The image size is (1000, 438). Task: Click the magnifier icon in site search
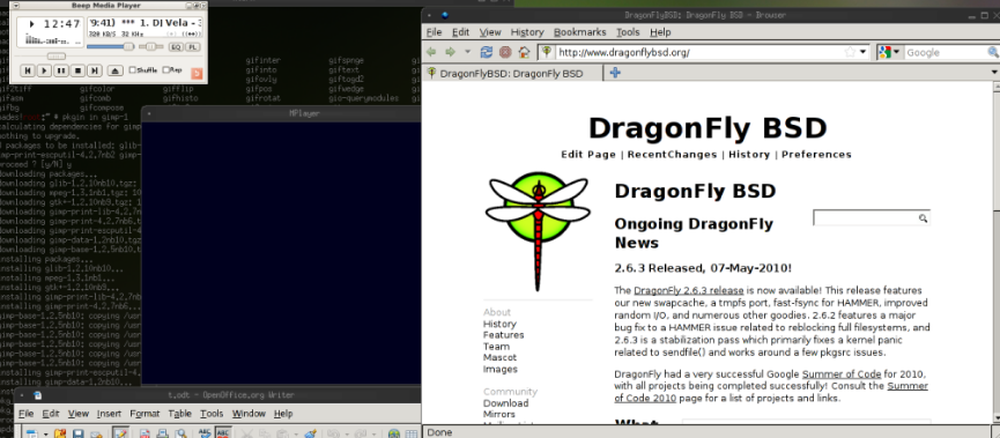[x=923, y=218]
